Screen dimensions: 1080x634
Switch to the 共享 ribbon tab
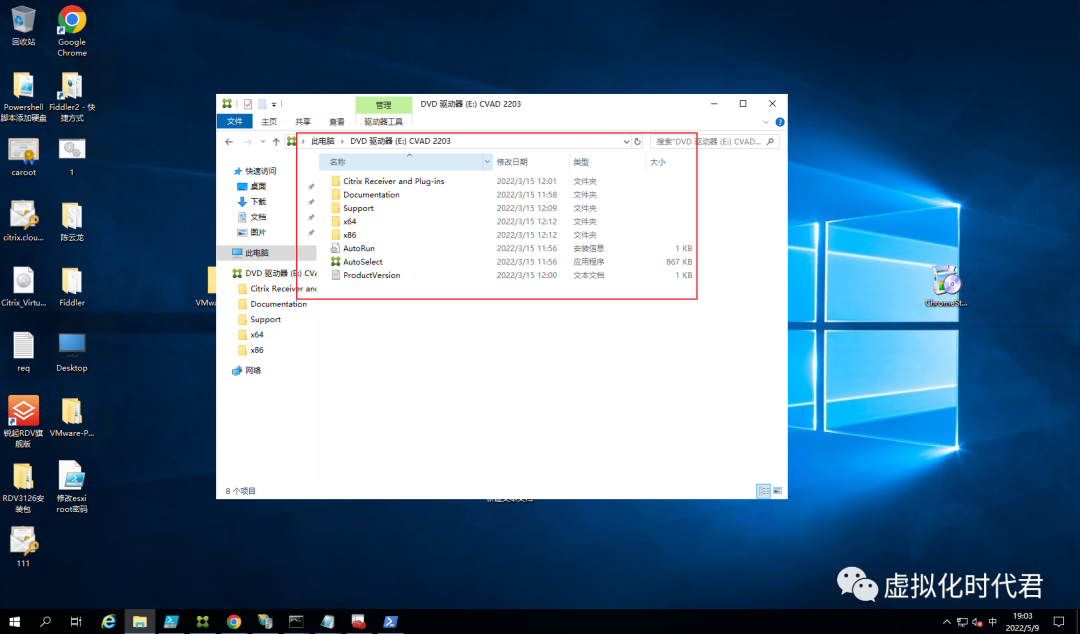[302, 122]
